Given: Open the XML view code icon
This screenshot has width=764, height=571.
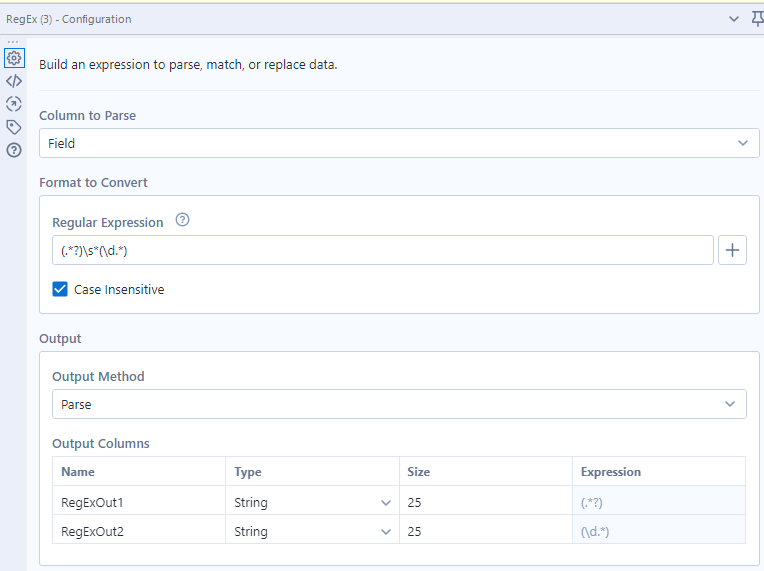Looking at the screenshot, I should point(14,81).
